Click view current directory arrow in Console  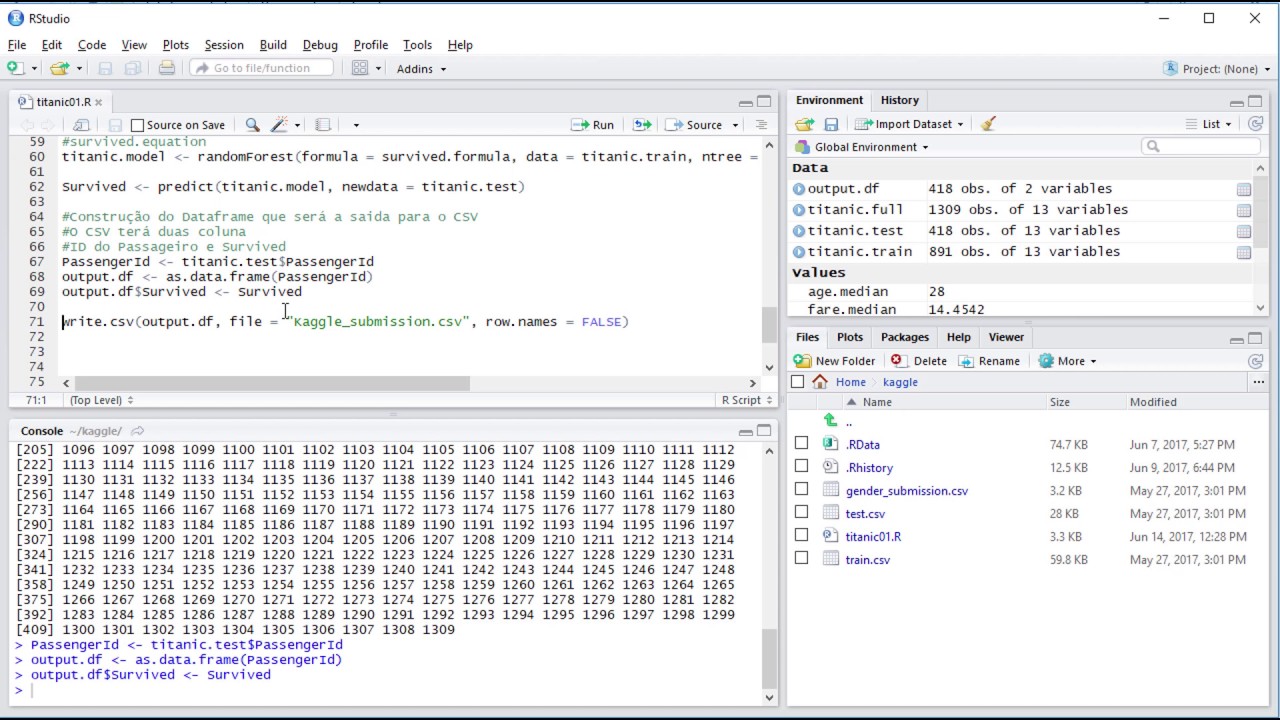tap(138, 431)
